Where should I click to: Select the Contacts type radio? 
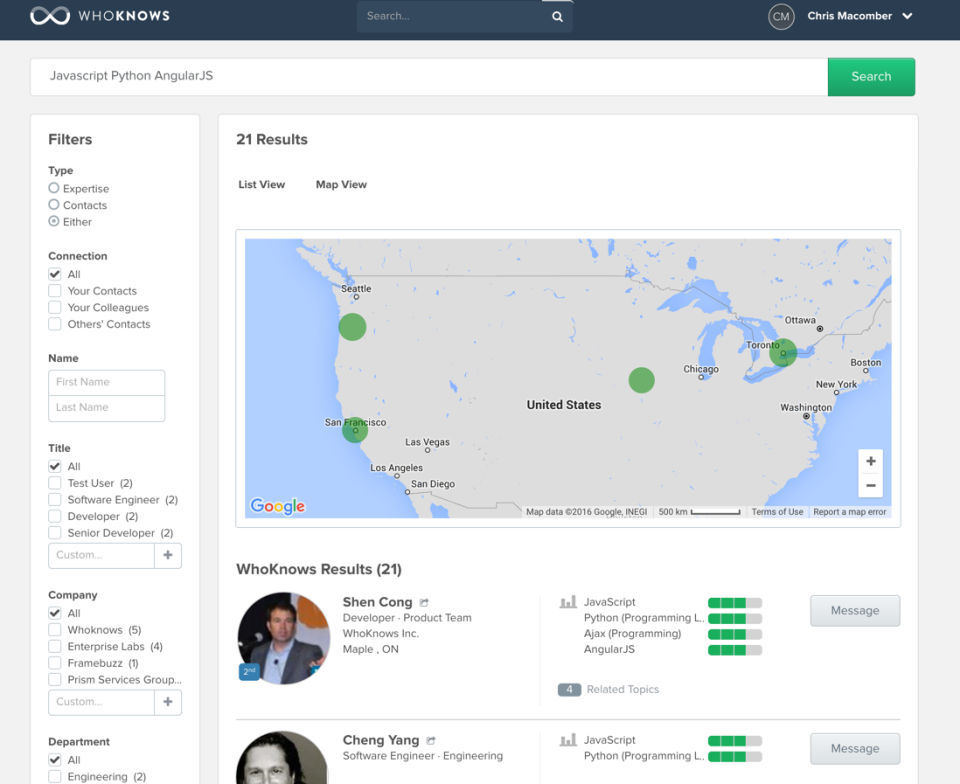point(54,204)
